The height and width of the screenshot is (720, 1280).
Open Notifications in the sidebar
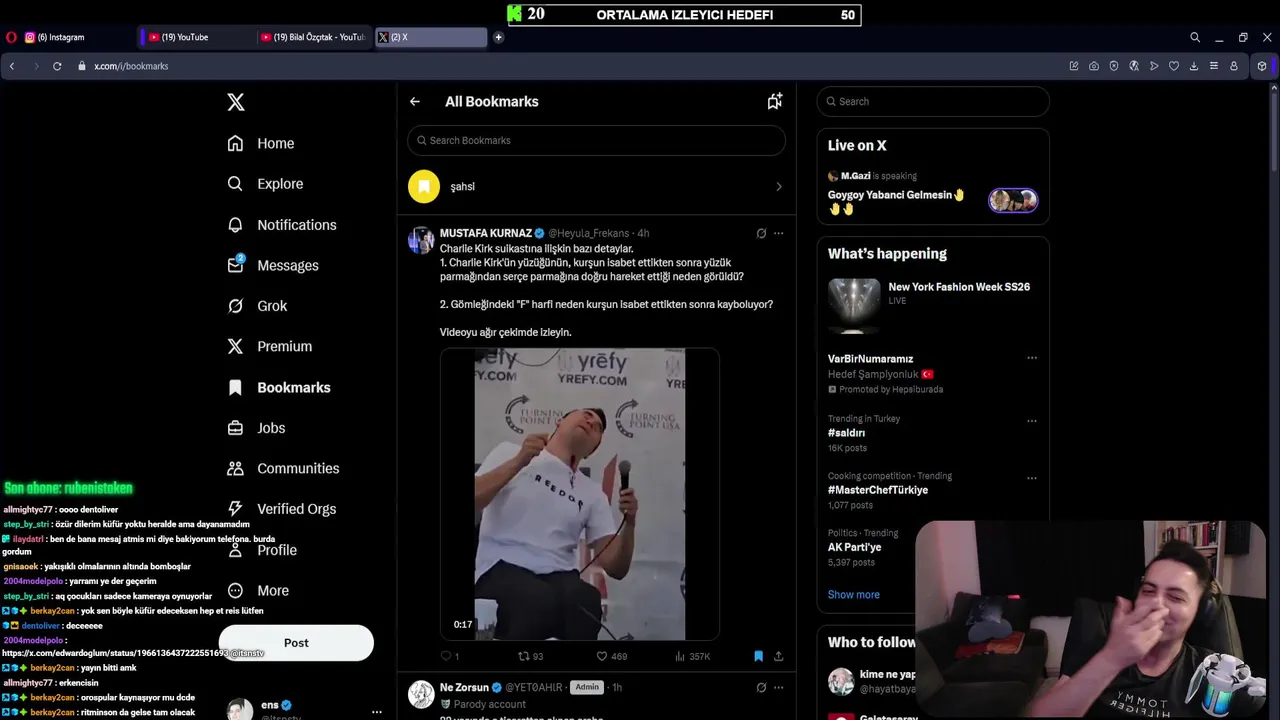pyautogui.click(x=282, y=225)
